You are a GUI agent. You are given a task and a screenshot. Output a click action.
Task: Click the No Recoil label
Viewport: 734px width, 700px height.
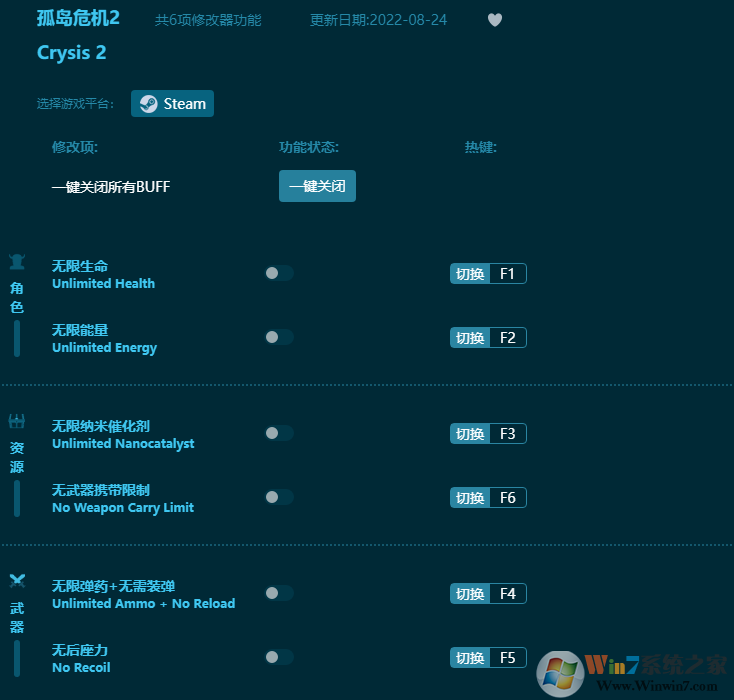pyautogui.click(x=81, y=668)
